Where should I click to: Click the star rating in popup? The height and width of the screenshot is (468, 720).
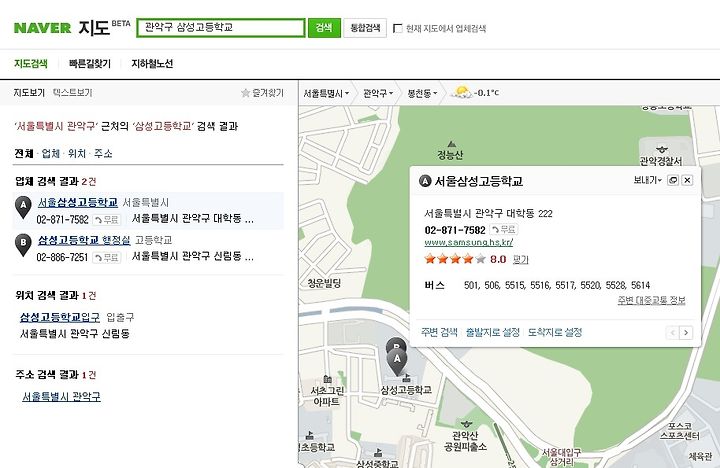click(455, 259)
